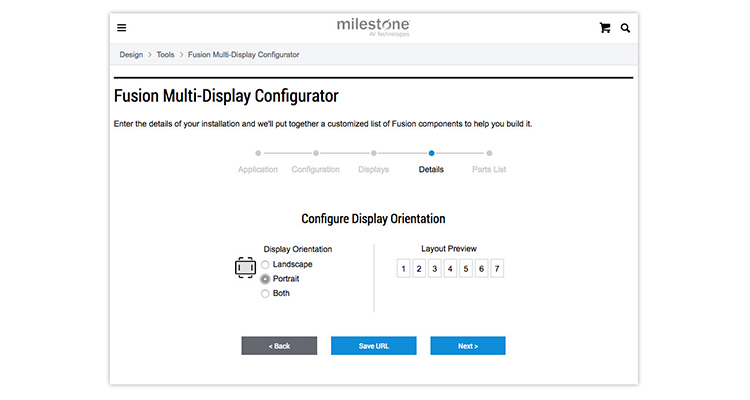
Task: Open the shopping cart
Action: pyautogui.click(x=605, y=28)
